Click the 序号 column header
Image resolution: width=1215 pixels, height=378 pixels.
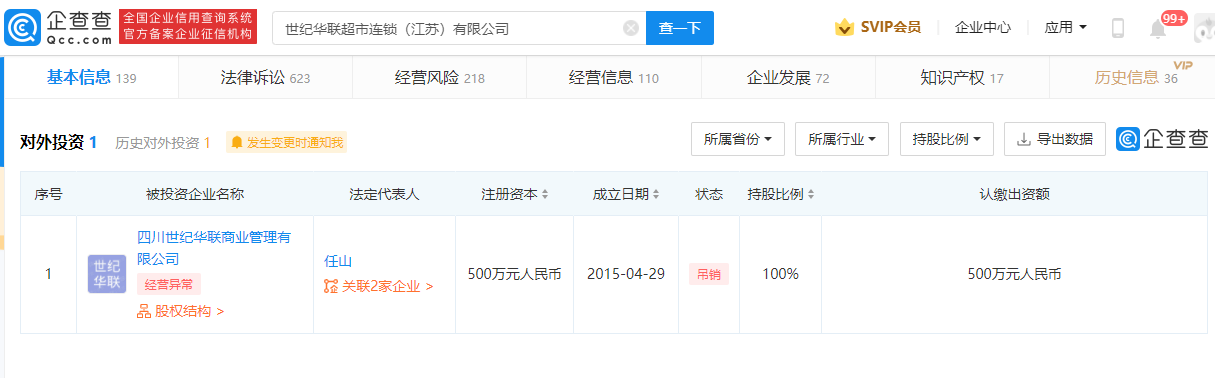pos(48,194)
